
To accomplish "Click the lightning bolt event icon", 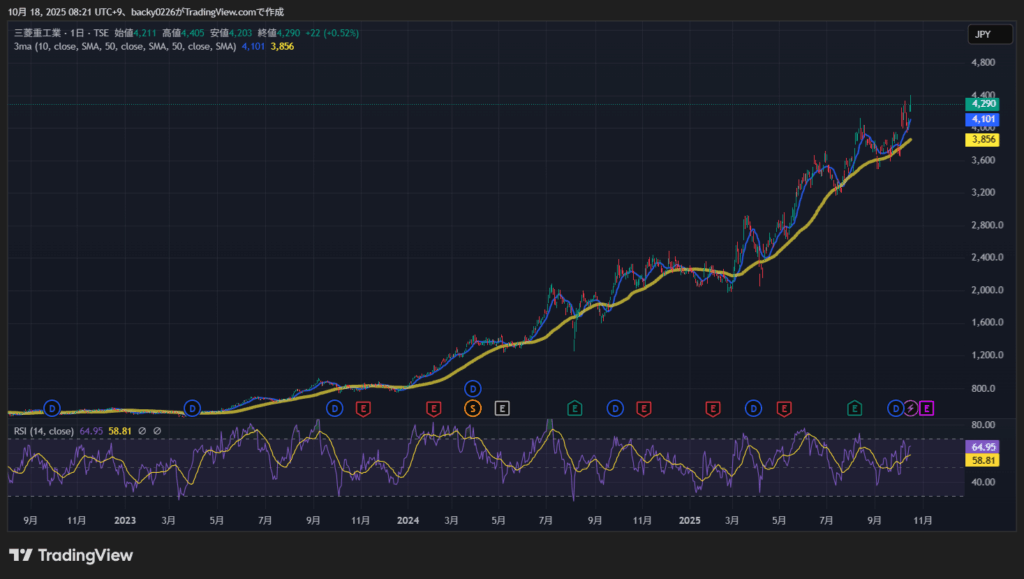I will point(910,408).
